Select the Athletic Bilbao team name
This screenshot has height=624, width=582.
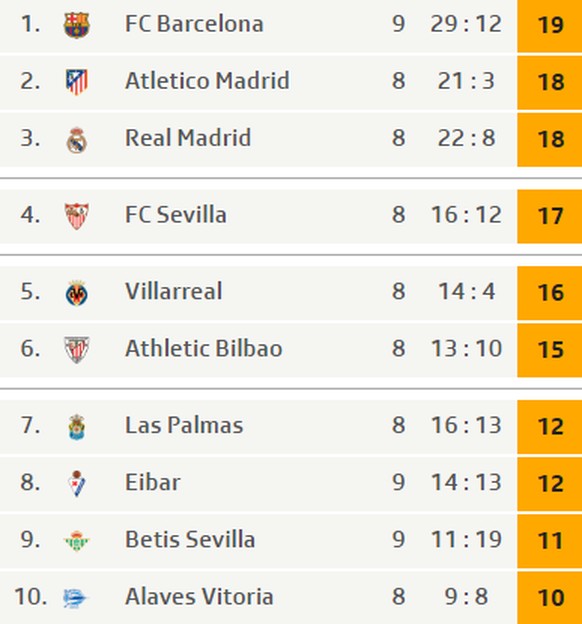click(x=204, y=348)
